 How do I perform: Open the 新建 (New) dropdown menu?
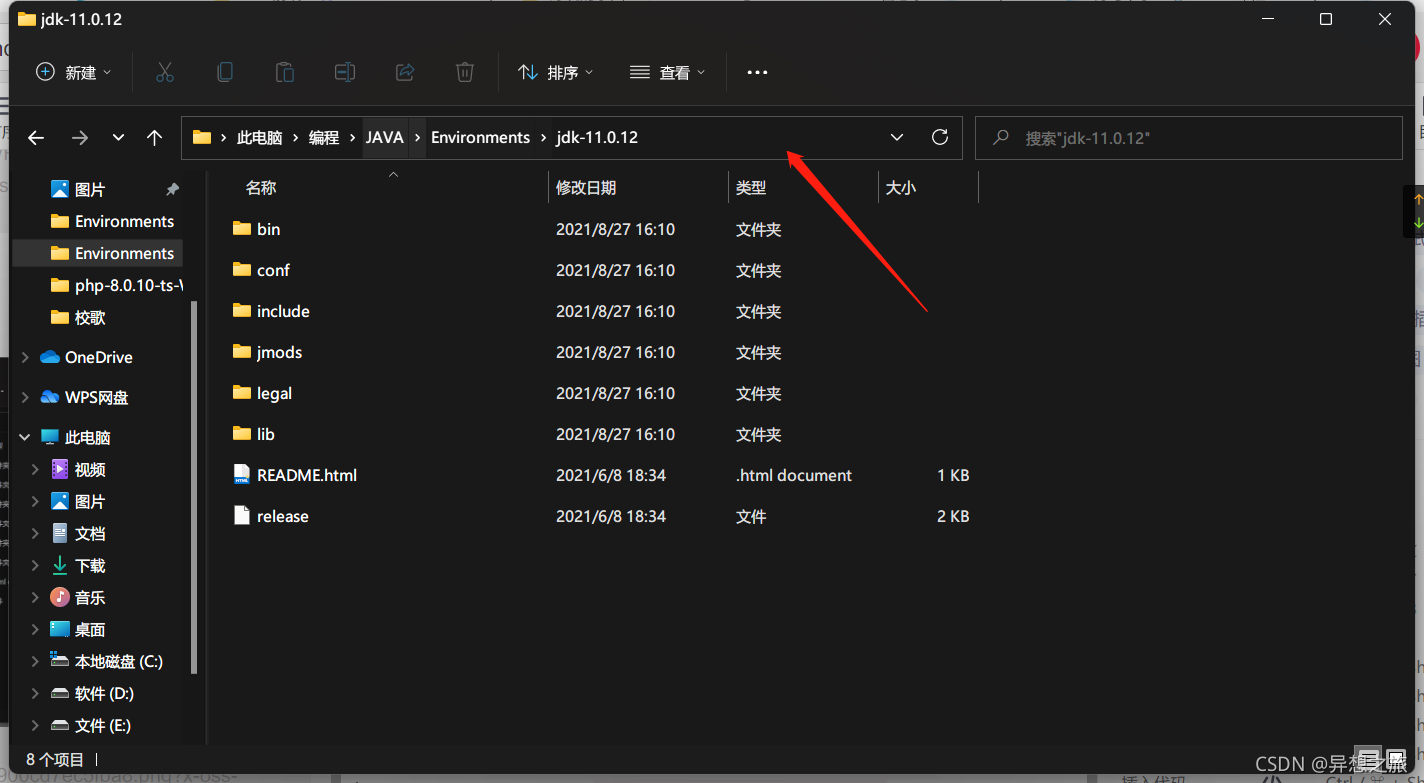[74, 72]
